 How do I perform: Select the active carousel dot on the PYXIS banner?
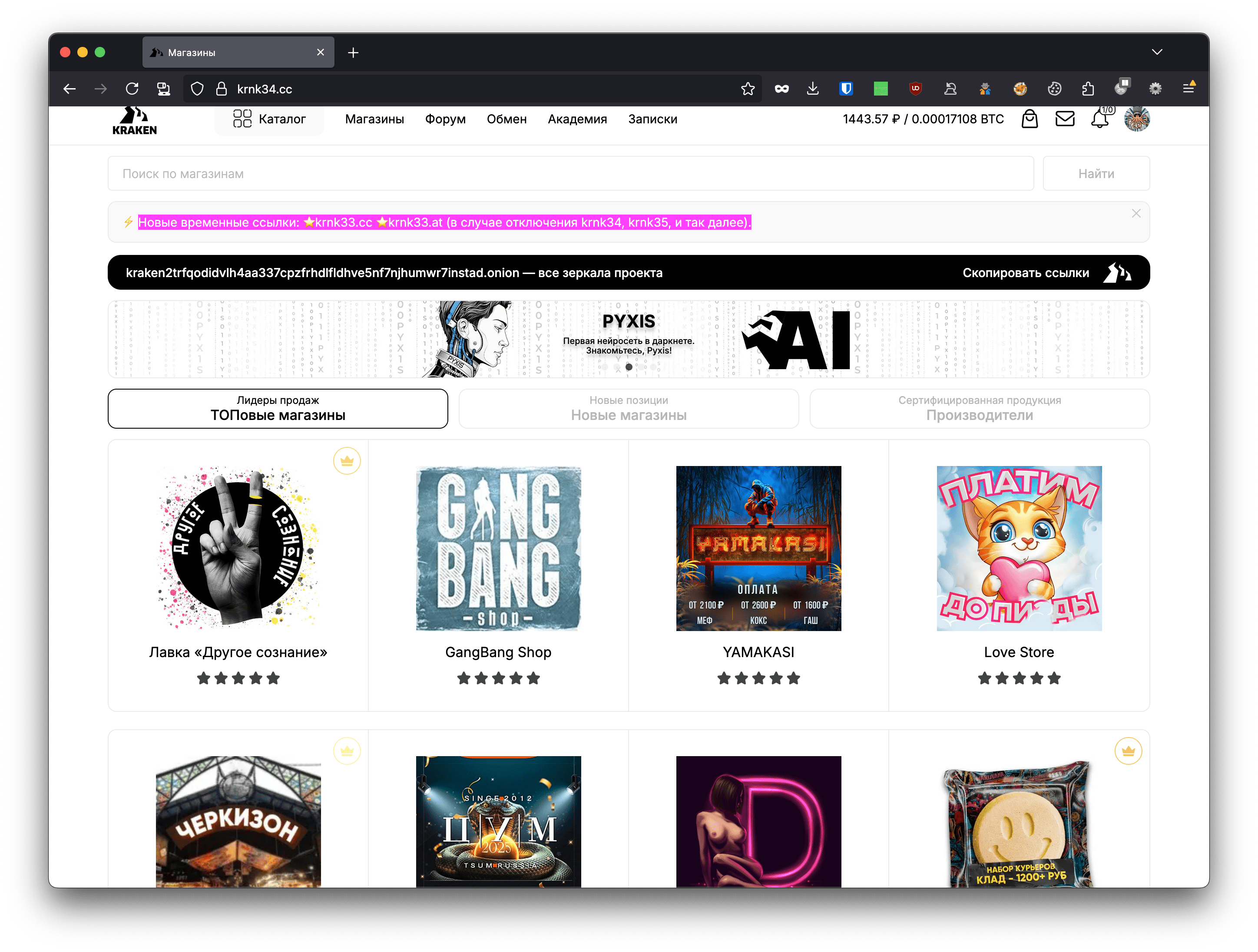tap(629, 367)
